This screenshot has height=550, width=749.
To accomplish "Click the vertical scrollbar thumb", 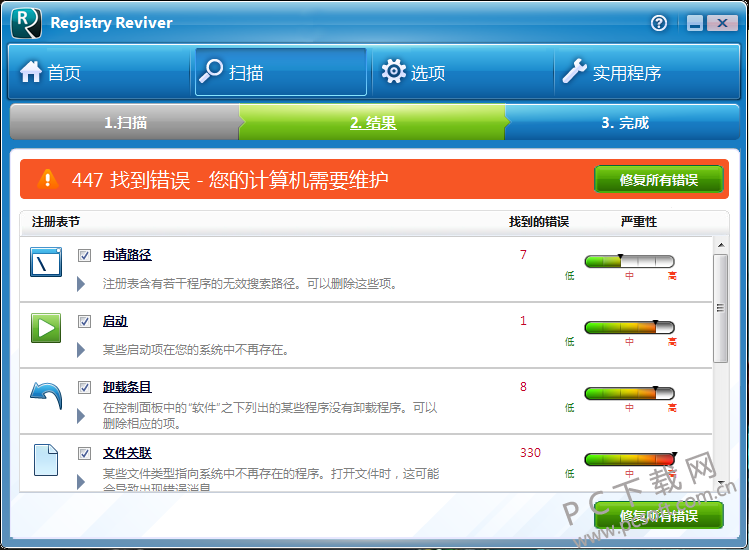I will [721, 308].
